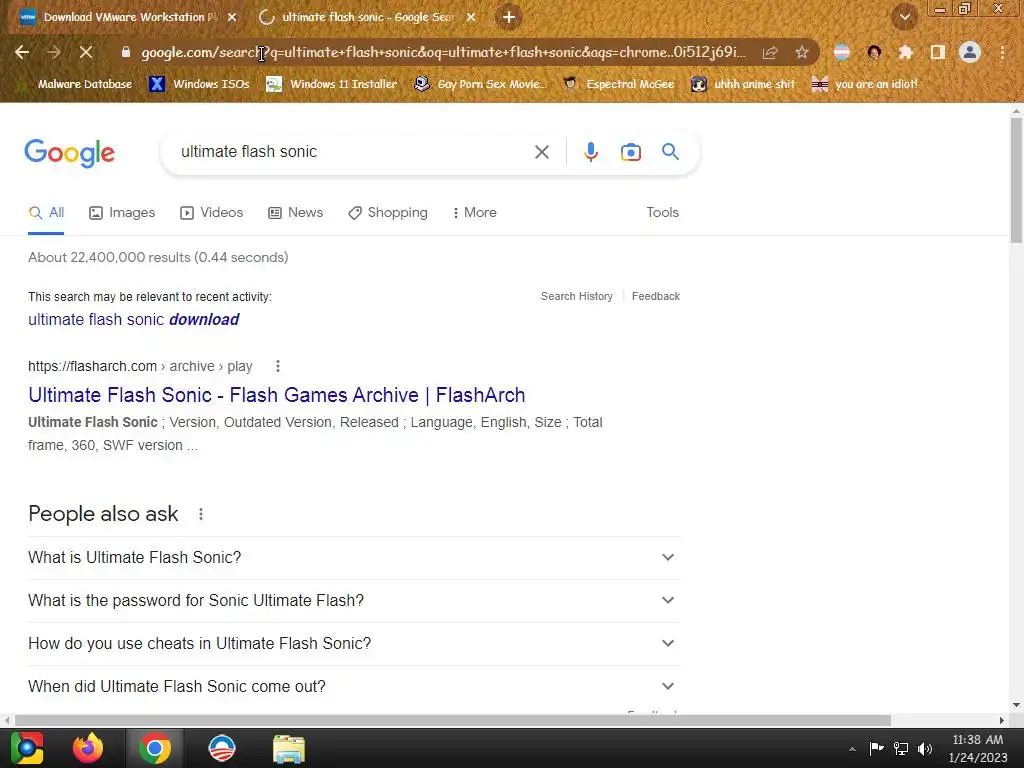1024x768 pixels.
Task: Switch to News results
Action: (x=296, y=213)
